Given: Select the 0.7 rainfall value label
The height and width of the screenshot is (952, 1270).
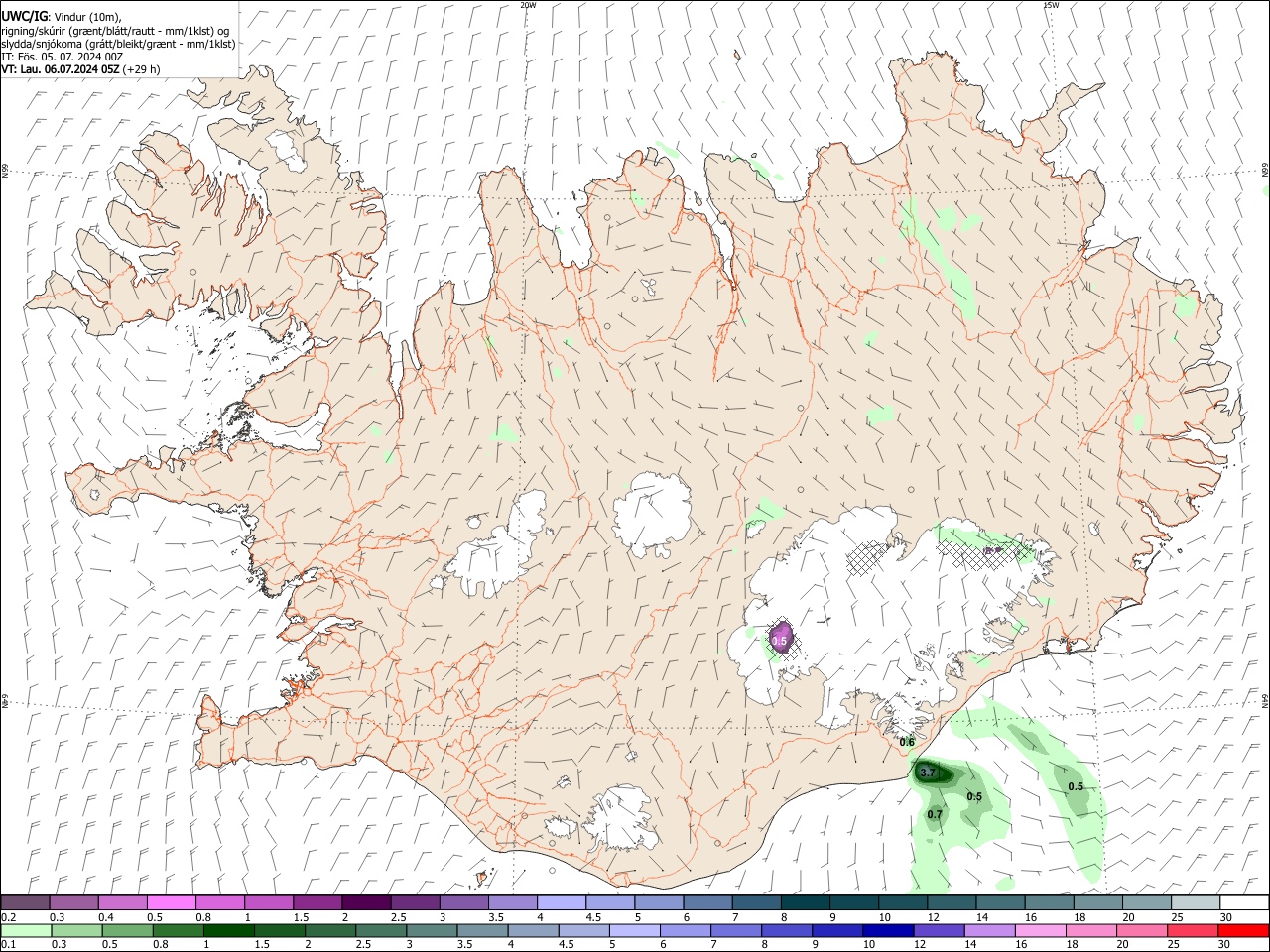Looking at the screenshot, I should click(935, 814).
